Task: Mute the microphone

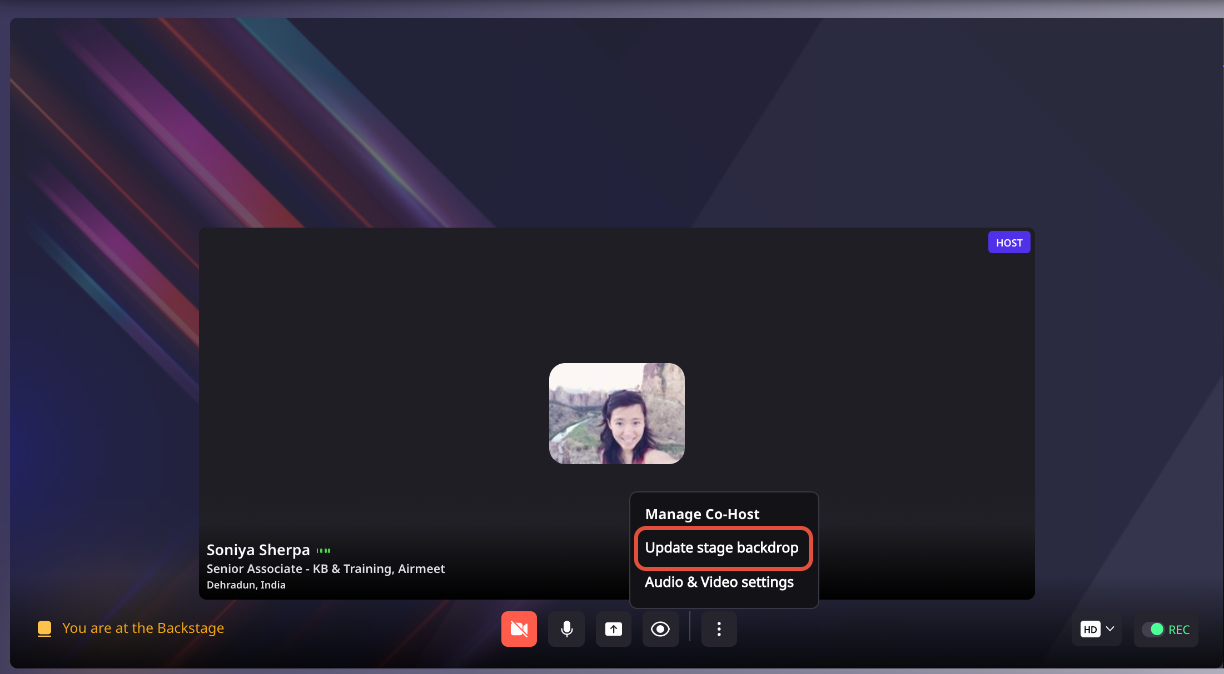Action: [566, 629]
